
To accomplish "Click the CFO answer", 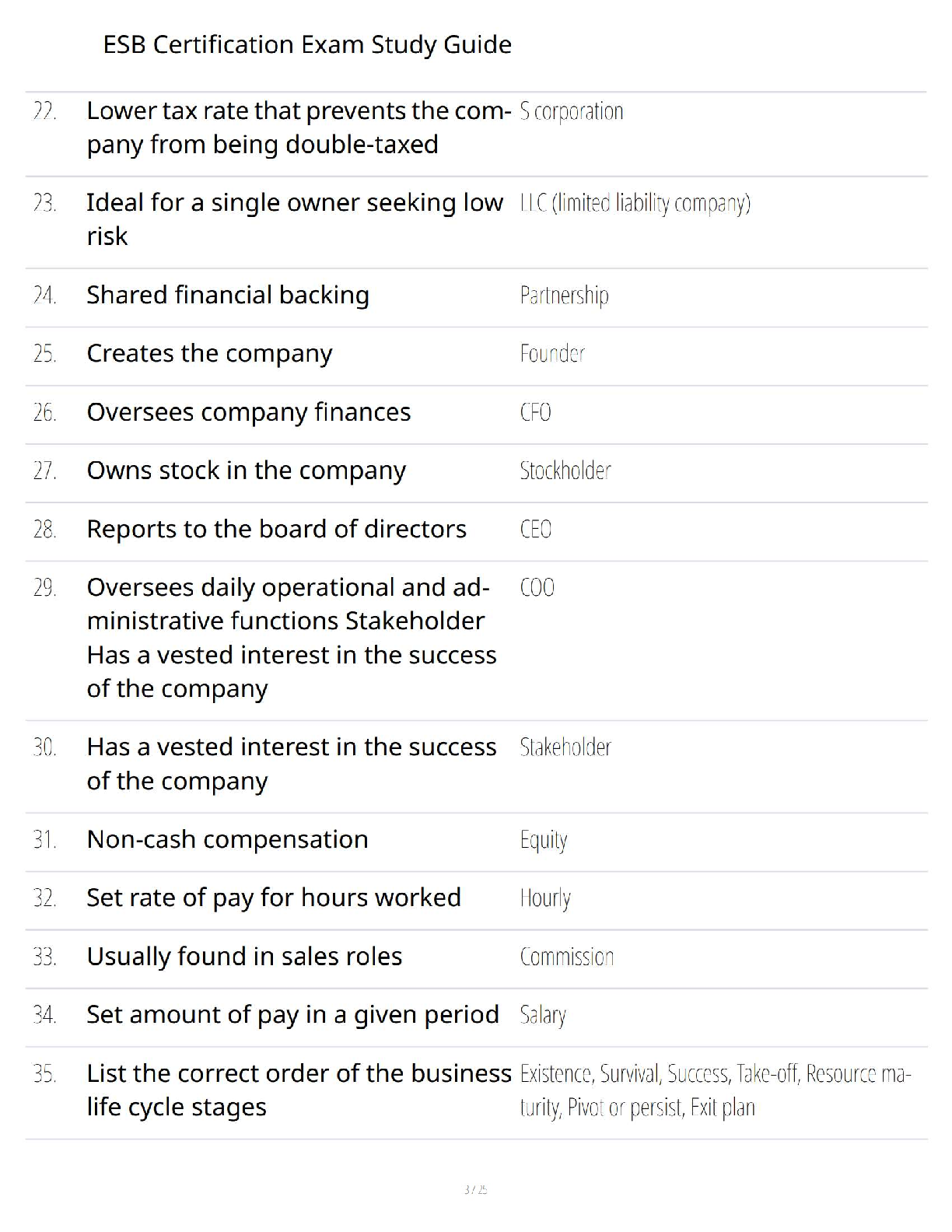I will pyautogui.click(x=535, y=412).
